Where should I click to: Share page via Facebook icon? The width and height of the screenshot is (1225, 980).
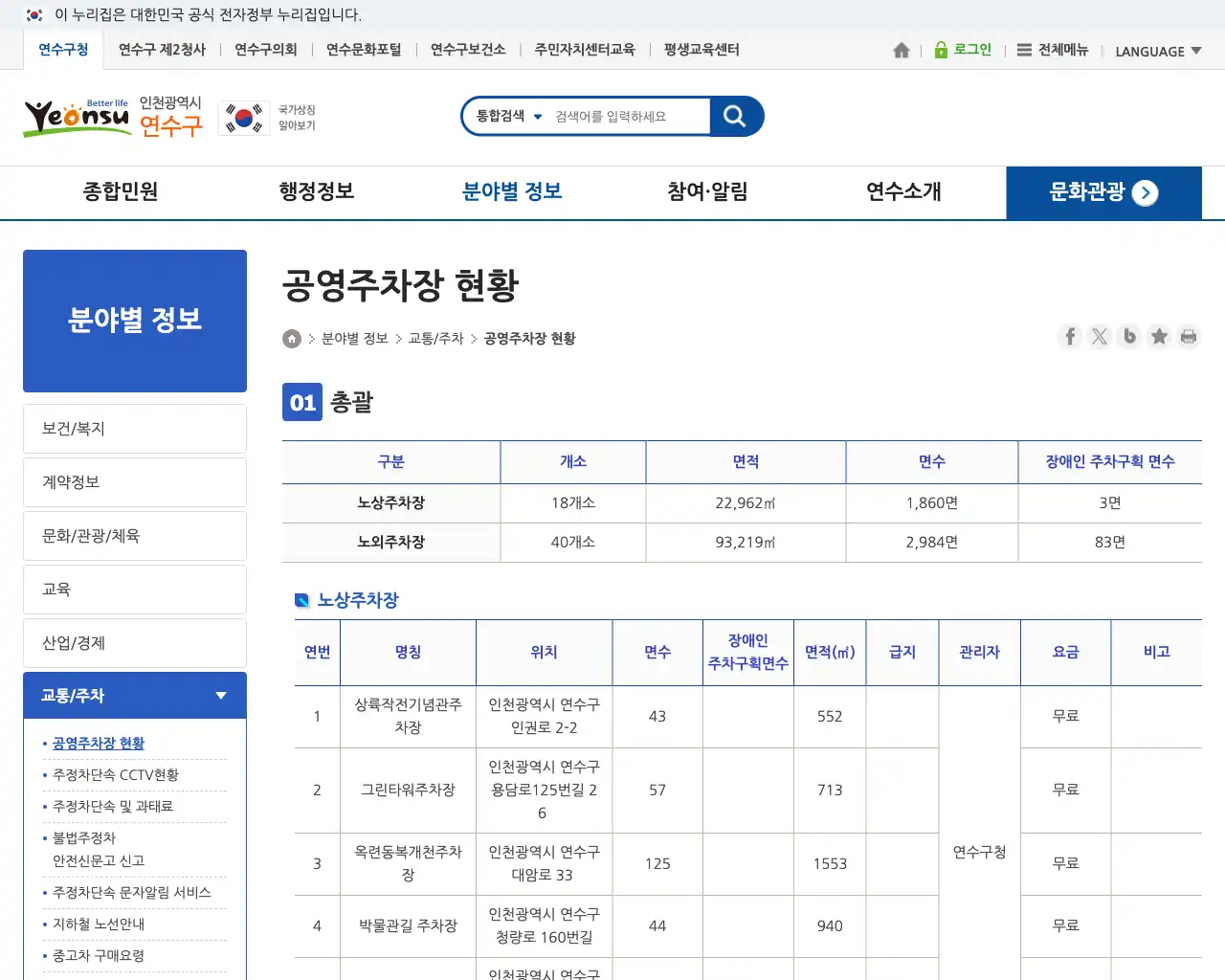pos(1070,336)
